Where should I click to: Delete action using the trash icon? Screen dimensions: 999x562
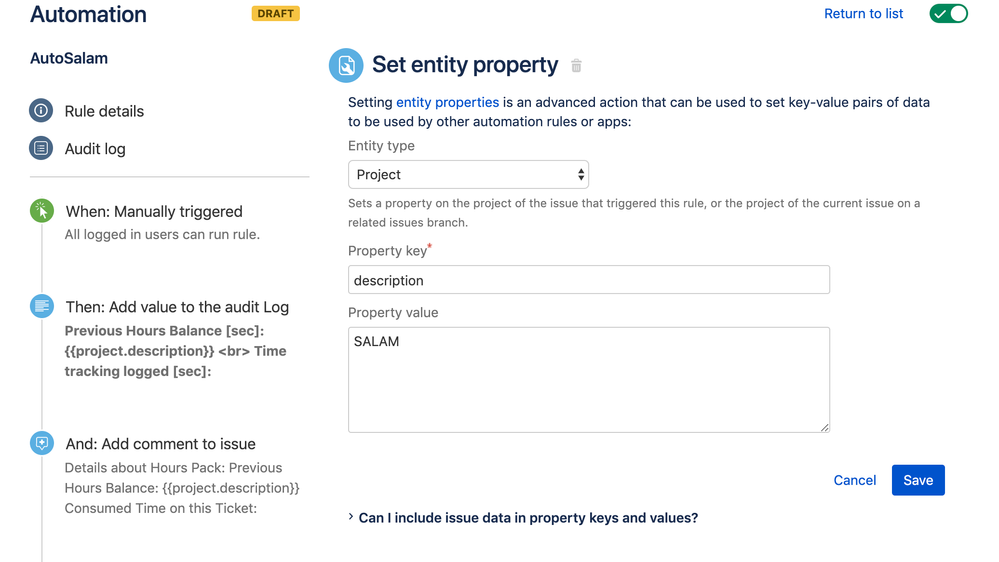[576, 66]
